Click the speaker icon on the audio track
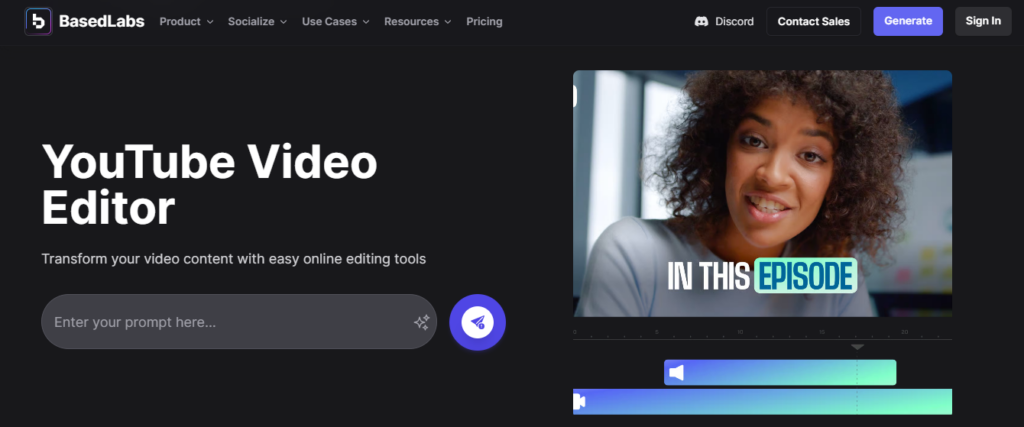 677,373
